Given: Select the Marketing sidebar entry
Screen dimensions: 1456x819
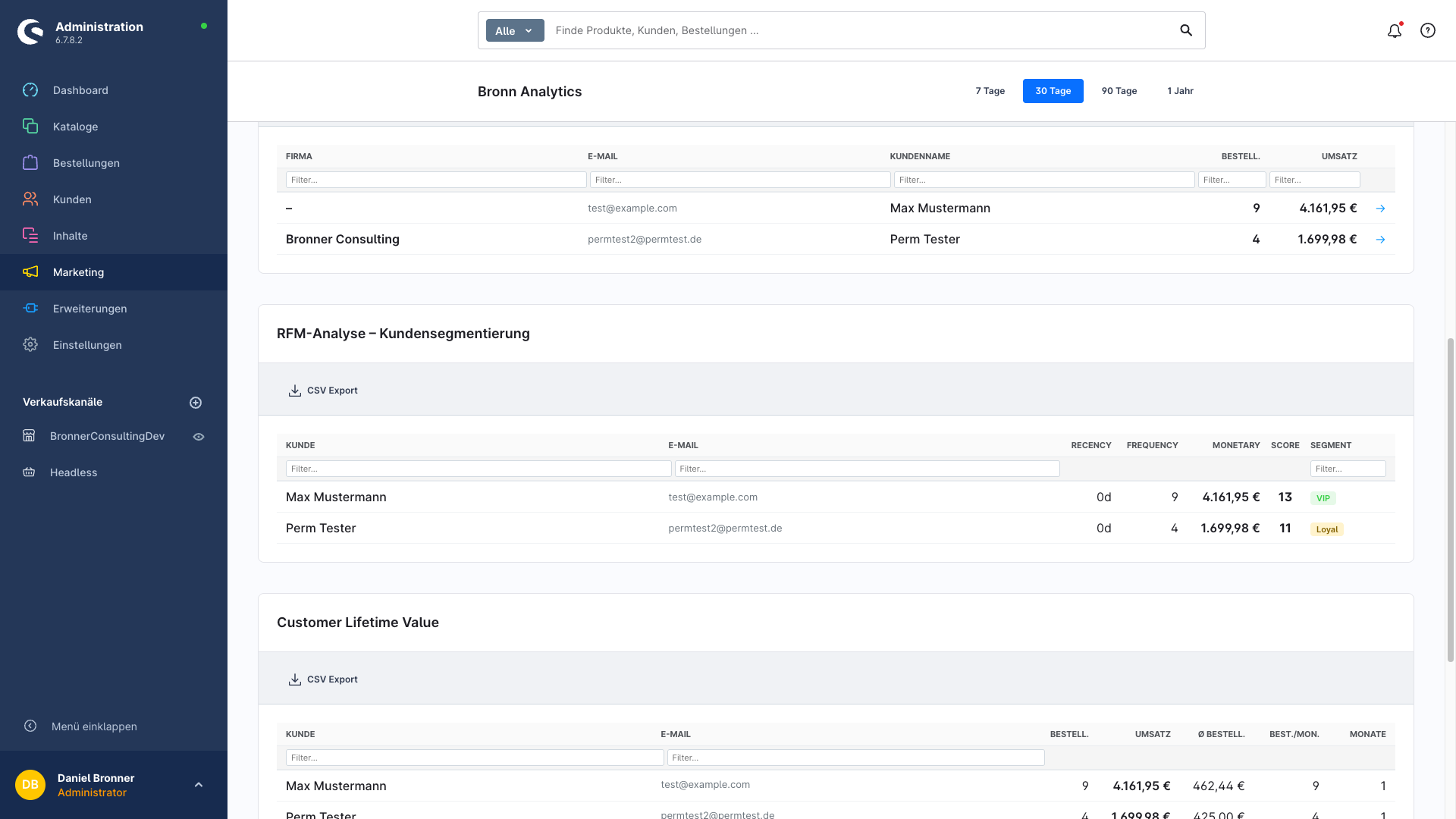Looking at the screenshot, I should (x=78, y=272).
